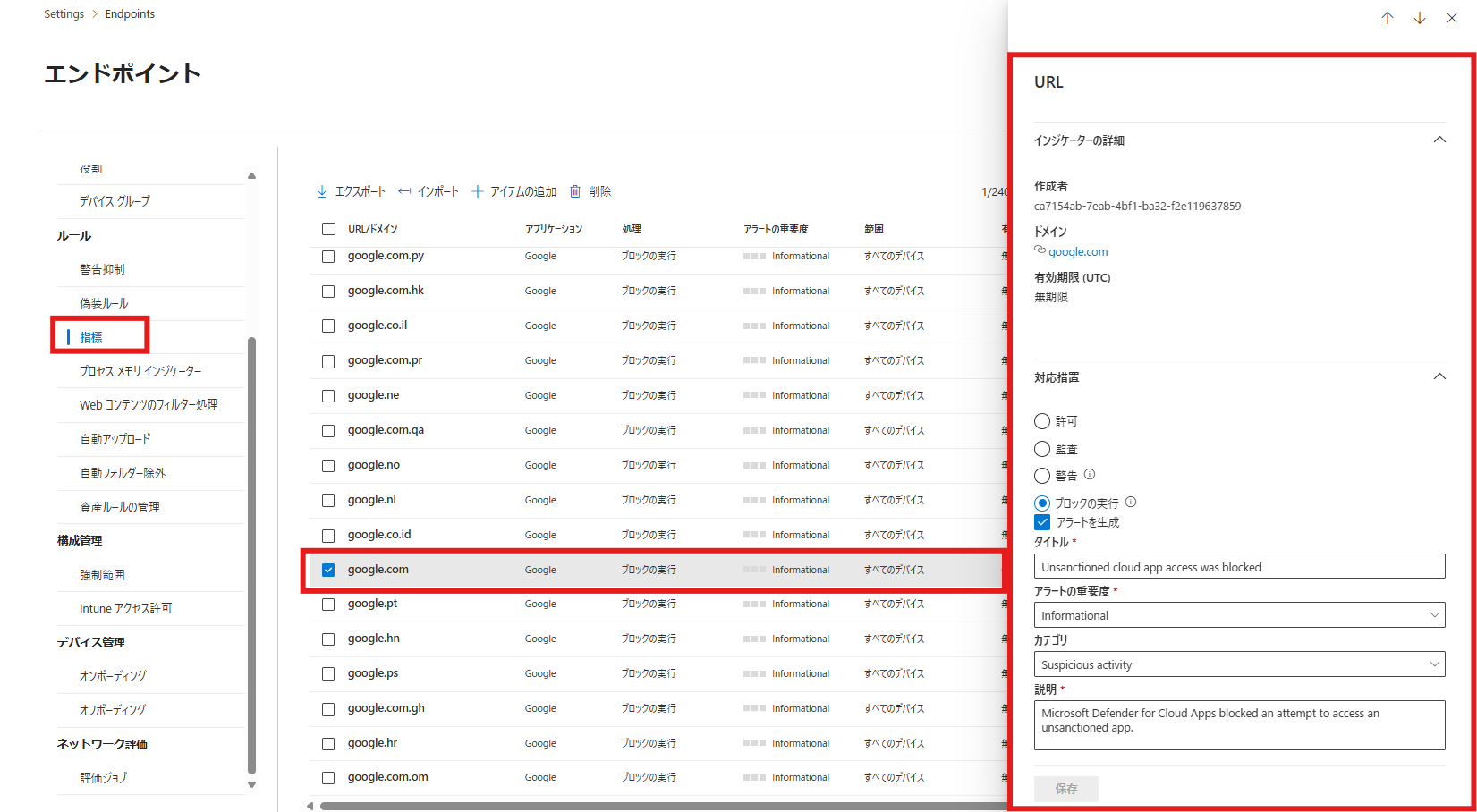Image resolution: width=1477 pixels, height=812 pixels.
Task: Open Intune アクセス許可 in the sidebar
Action: coord(125,608)
